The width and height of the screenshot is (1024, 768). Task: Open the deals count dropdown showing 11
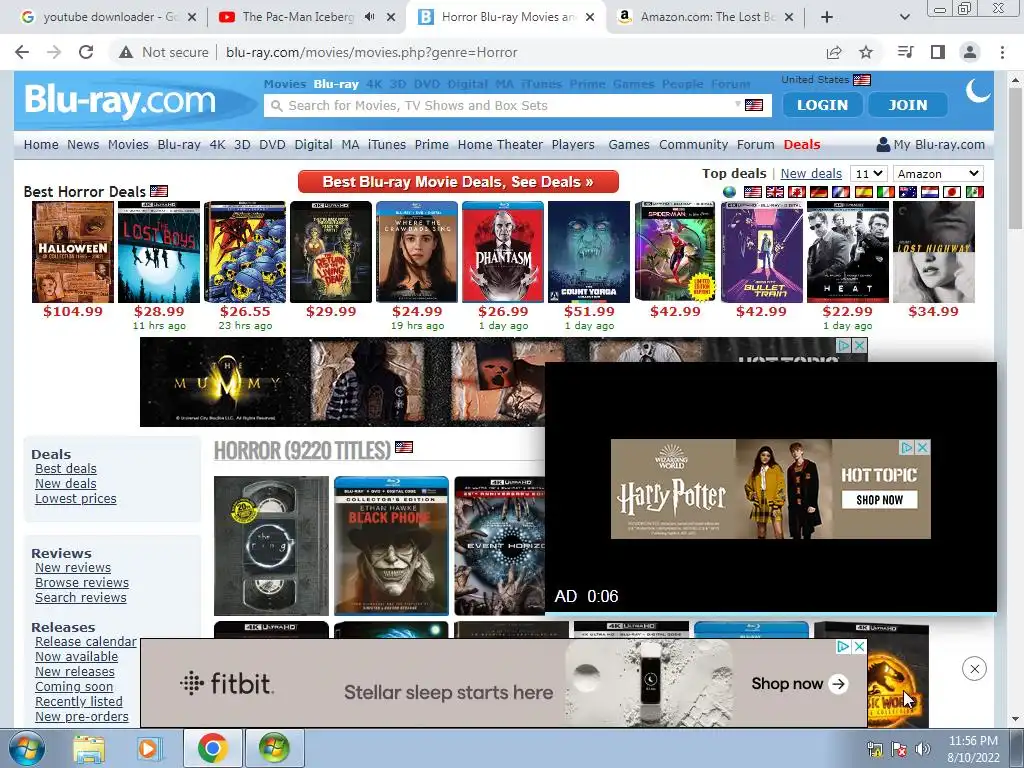(x=869, y=174)
